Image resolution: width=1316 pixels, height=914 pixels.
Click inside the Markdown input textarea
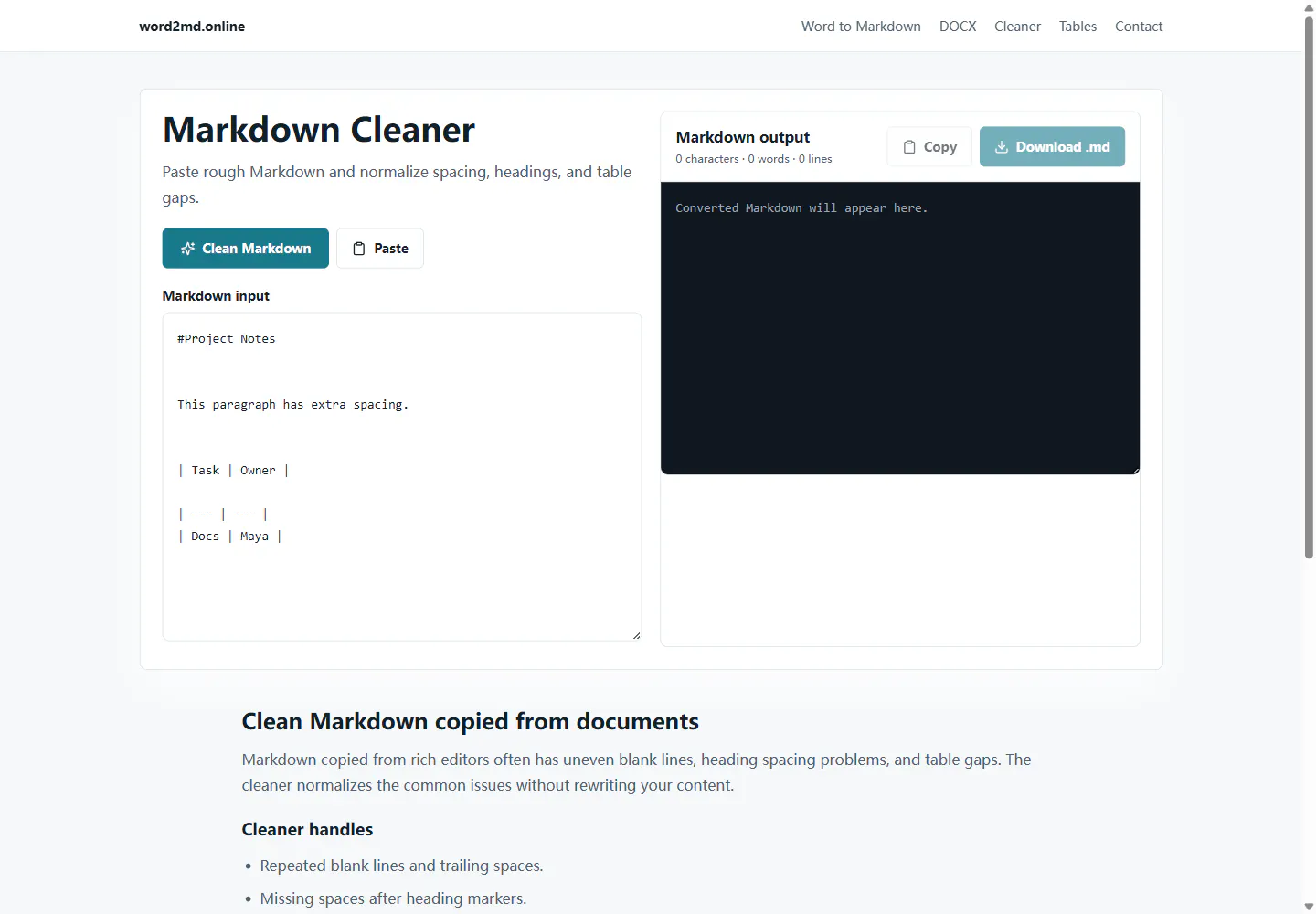(402, 477)
